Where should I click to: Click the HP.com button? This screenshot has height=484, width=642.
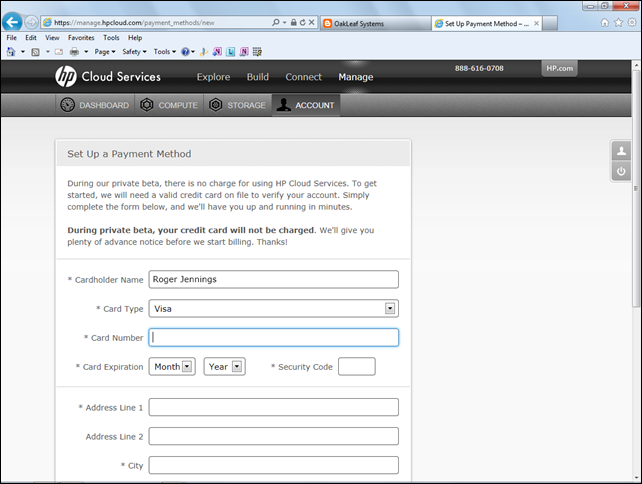click(x=560, y=68)
